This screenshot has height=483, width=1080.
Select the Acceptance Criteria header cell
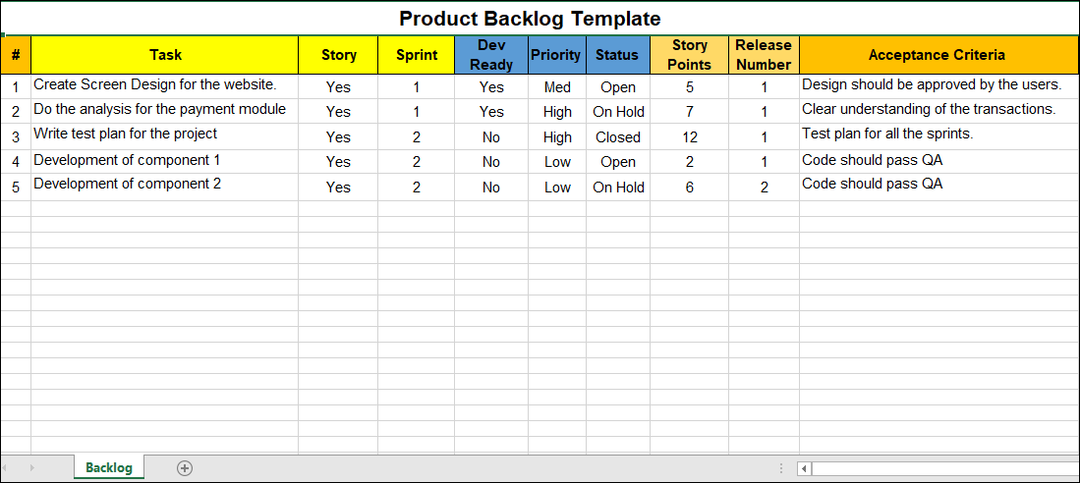click(x=938, y=55)
